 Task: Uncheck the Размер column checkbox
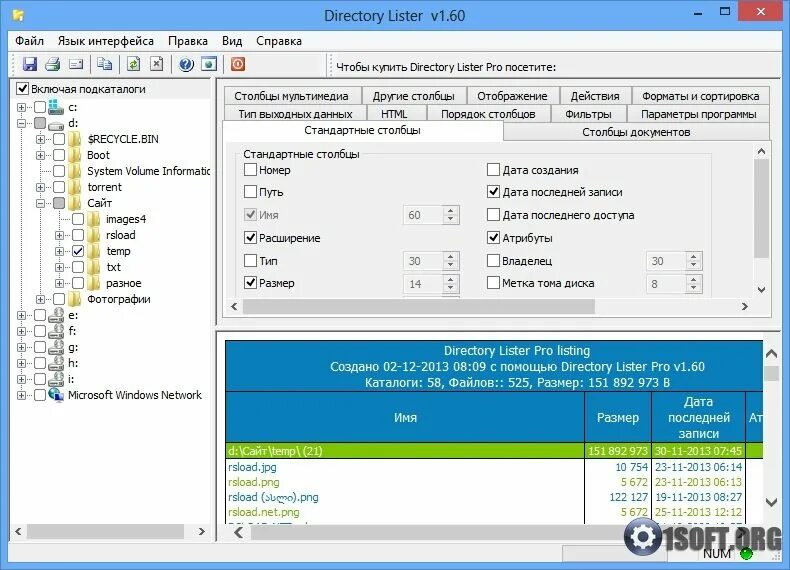click(250, 283)
